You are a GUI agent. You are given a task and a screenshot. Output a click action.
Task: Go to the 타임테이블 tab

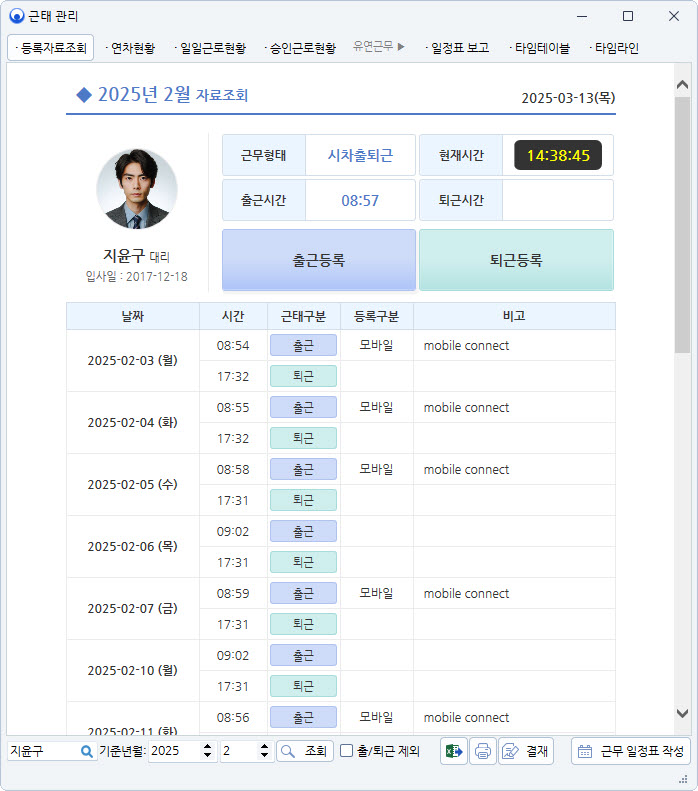540,48
